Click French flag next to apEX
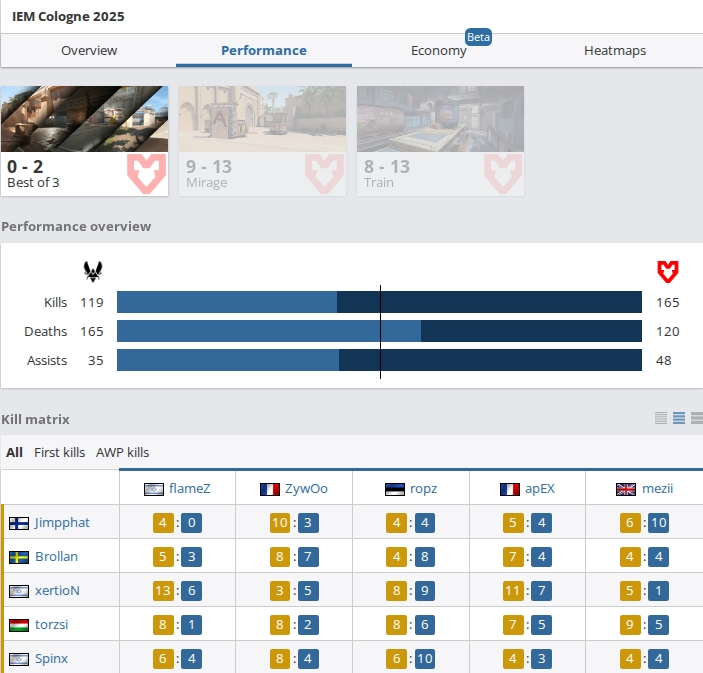703x673 pixels. (x=510, y=489)
